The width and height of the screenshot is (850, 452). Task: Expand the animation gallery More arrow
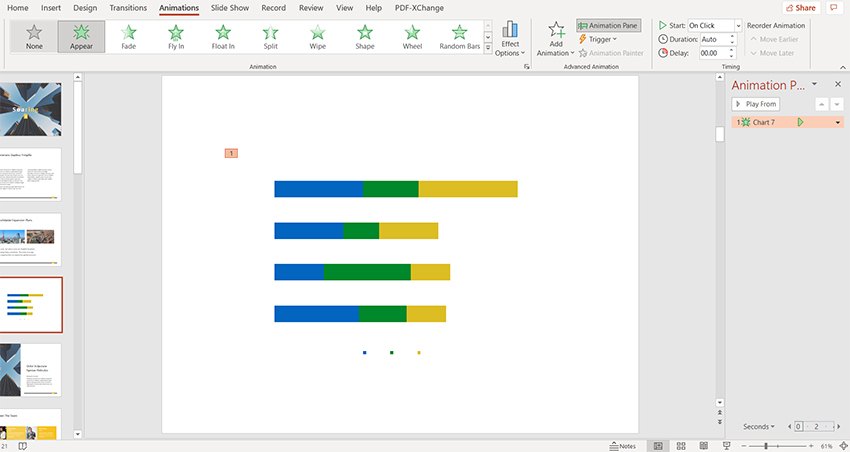tap(488, 48)
